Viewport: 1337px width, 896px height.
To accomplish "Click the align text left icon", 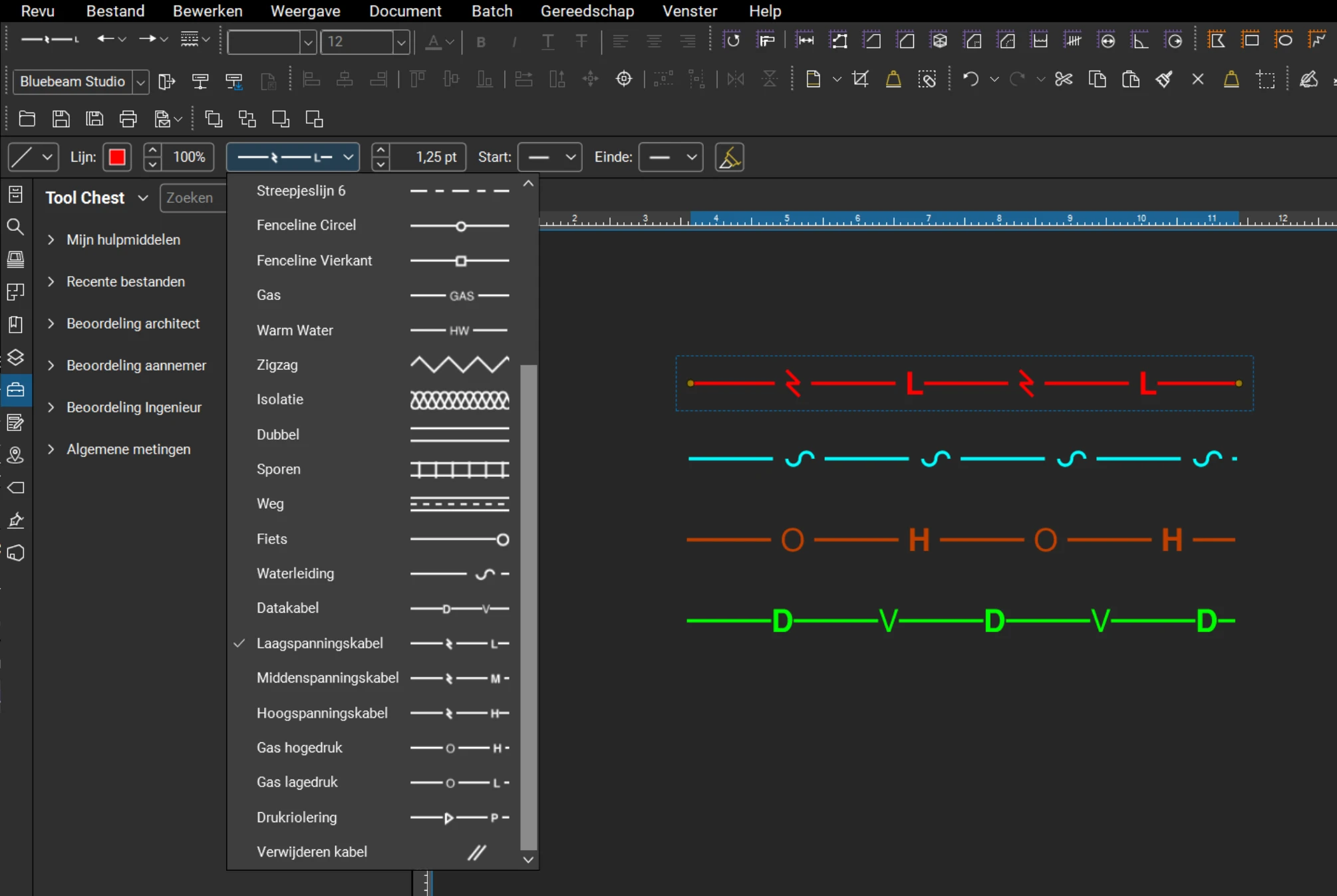I will [620, 41].
